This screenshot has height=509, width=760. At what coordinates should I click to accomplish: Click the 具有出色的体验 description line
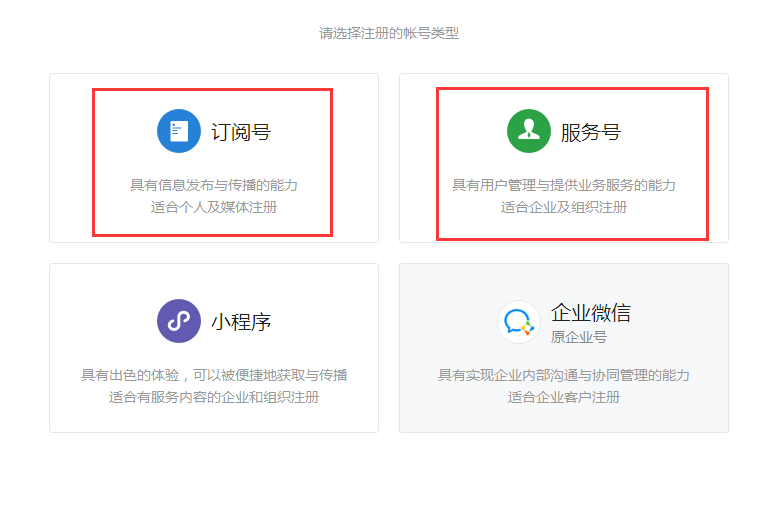tap(214, 375)
